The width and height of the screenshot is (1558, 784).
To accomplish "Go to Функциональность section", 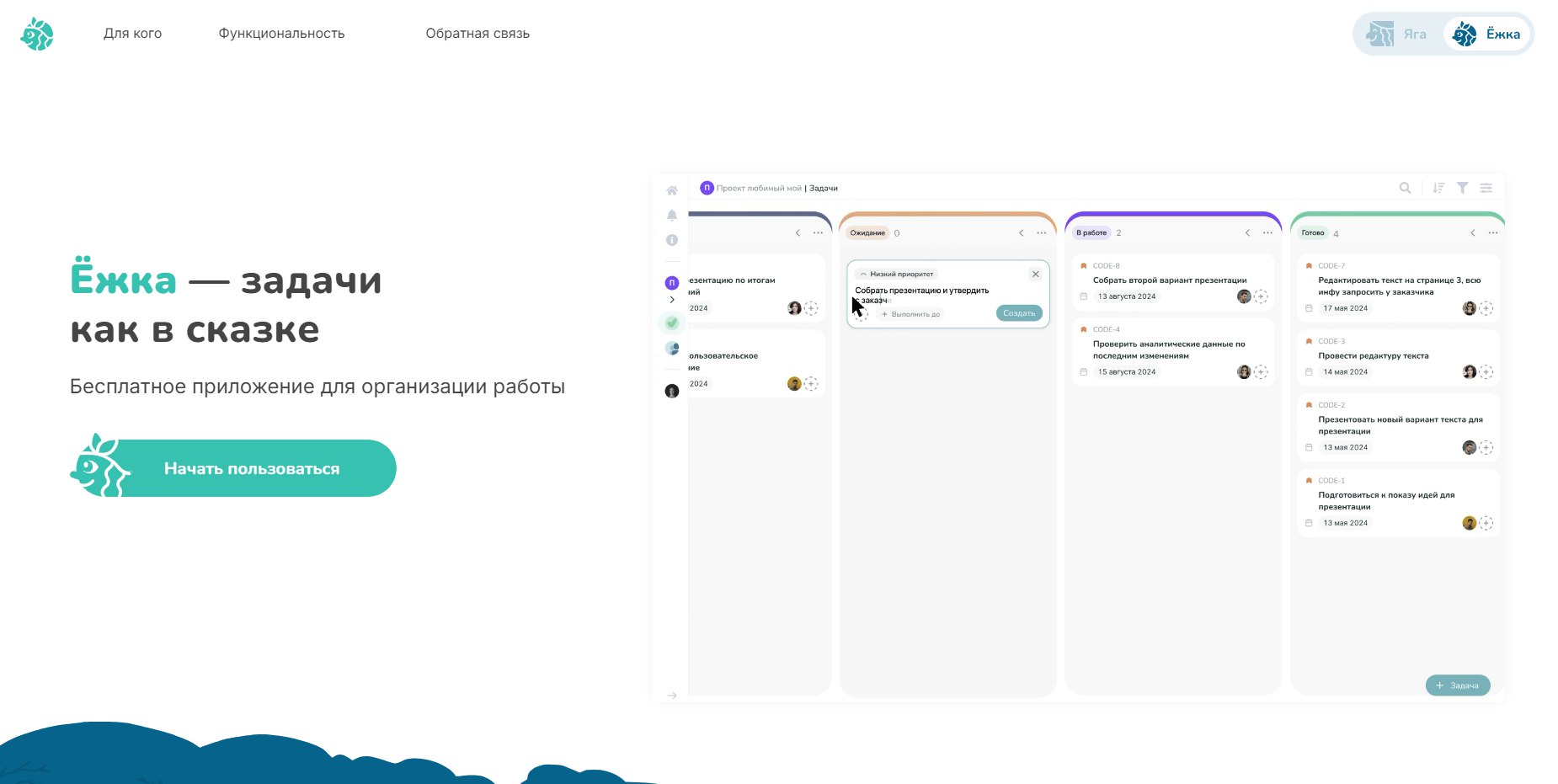I will tap(281, 34).
